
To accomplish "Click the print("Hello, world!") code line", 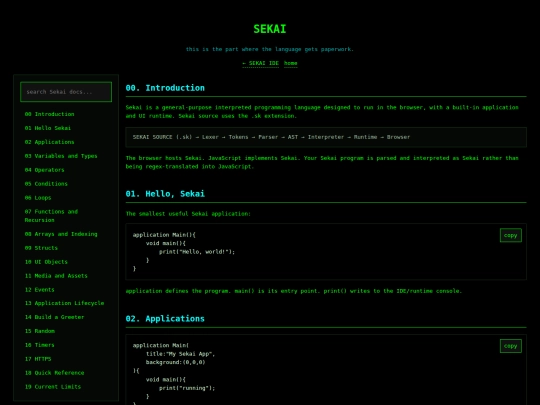I will (x=197, y=252).
